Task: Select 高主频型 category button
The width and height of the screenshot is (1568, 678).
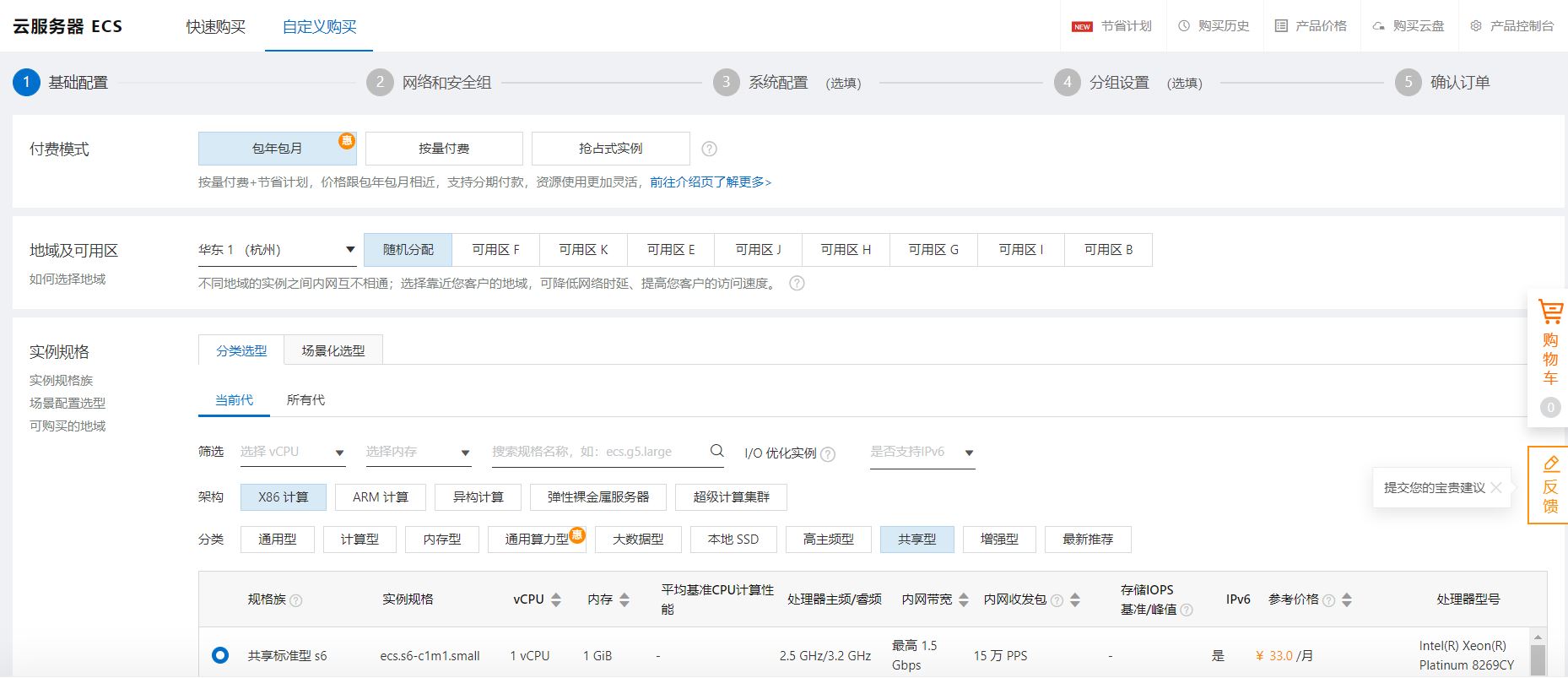Action: pos(829,540)
